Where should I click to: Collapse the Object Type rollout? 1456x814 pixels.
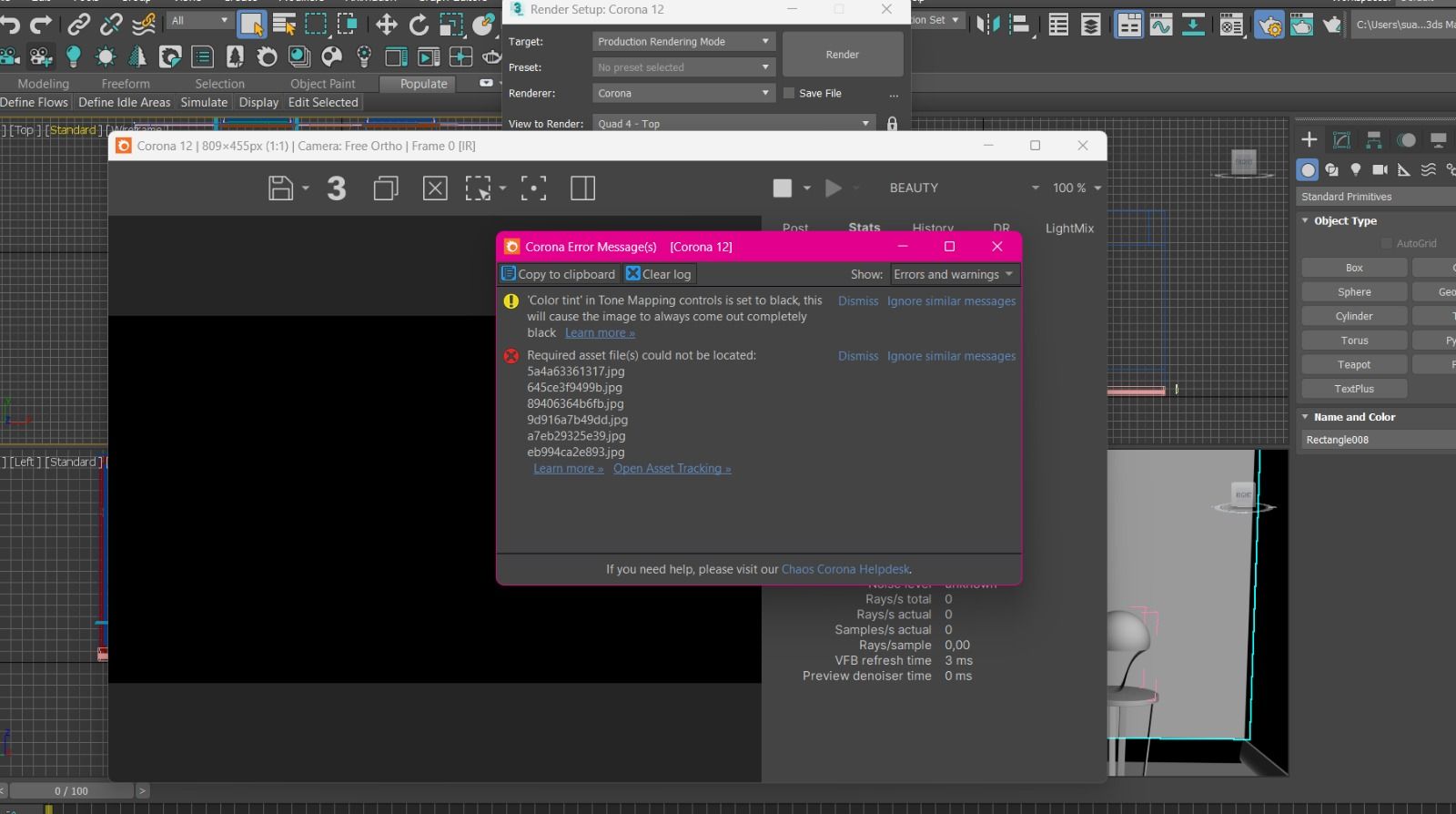tap(1345, 220)
